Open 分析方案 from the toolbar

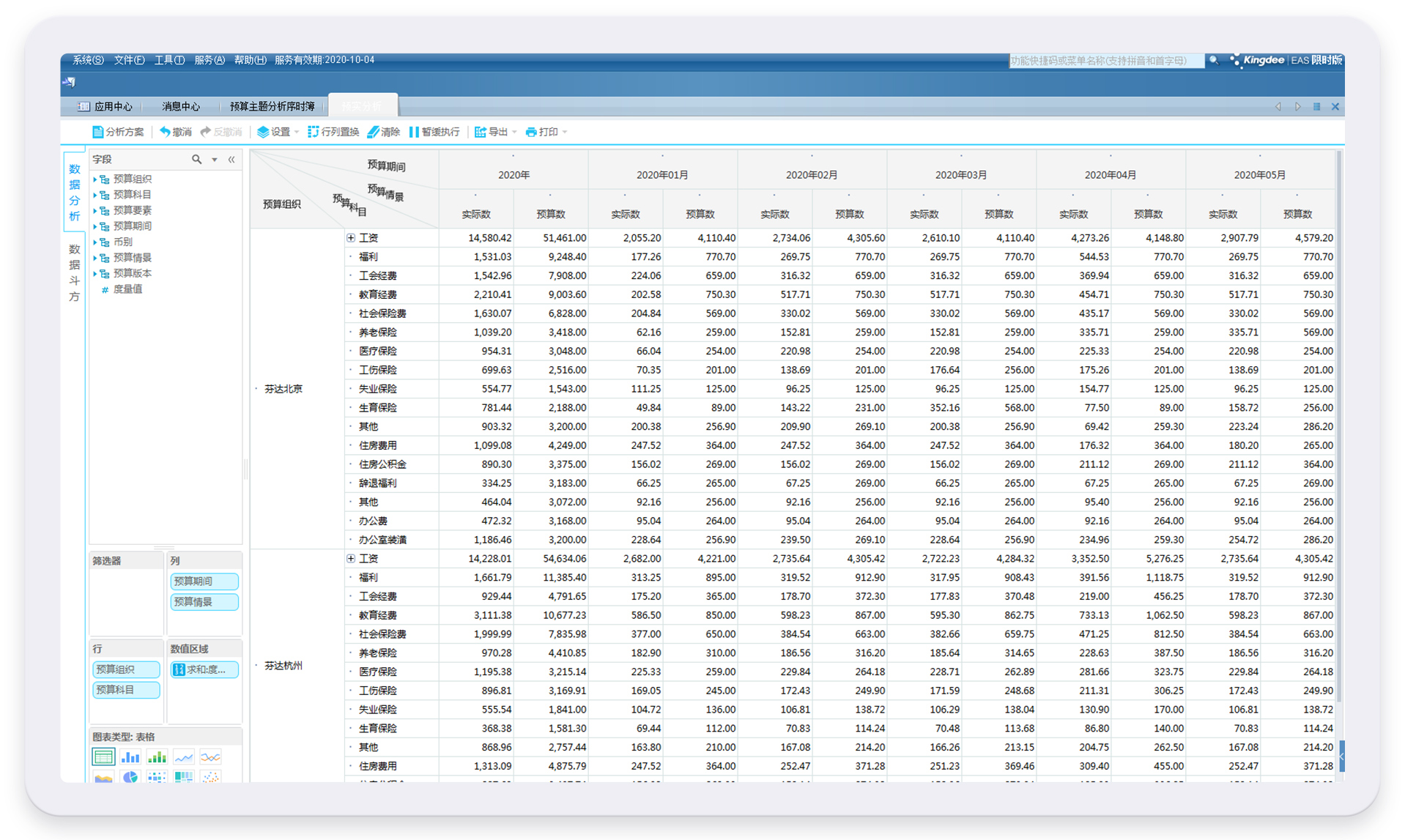click(118, 132)
